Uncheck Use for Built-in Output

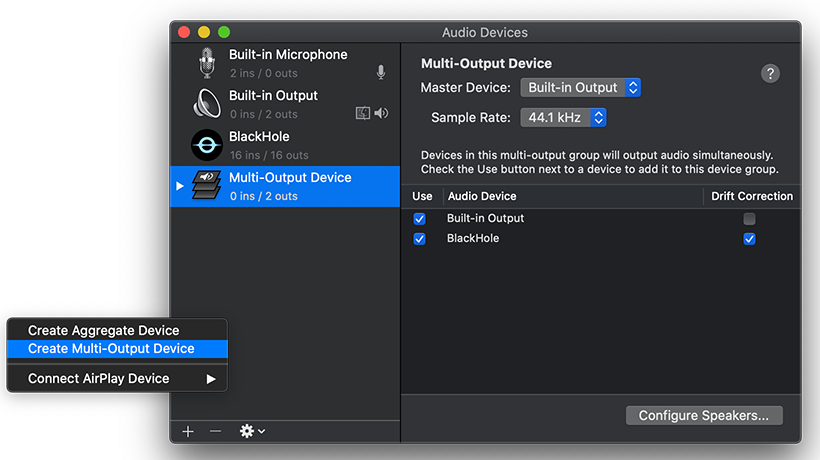pyautogui.click(x=419, y=219)
